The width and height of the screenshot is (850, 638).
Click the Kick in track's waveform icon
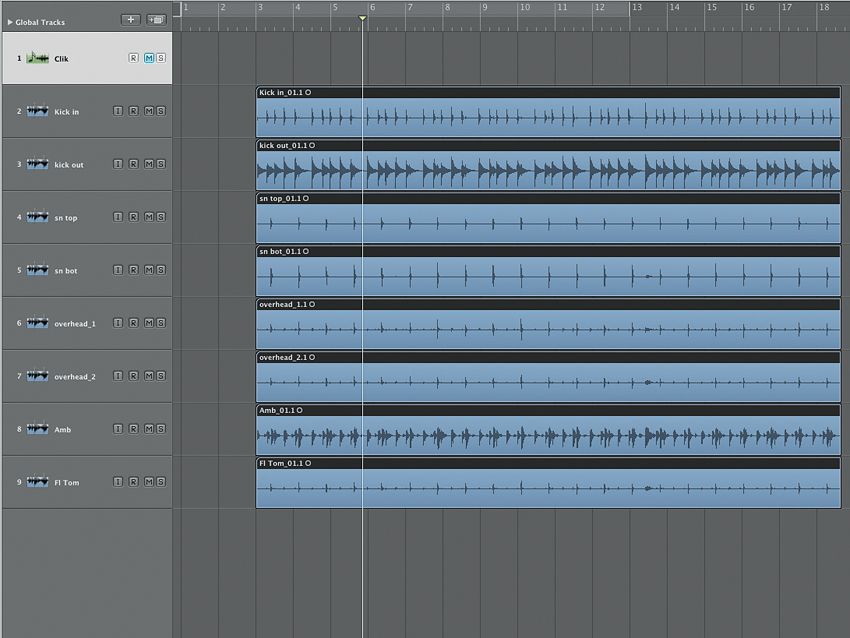[37, 111]
